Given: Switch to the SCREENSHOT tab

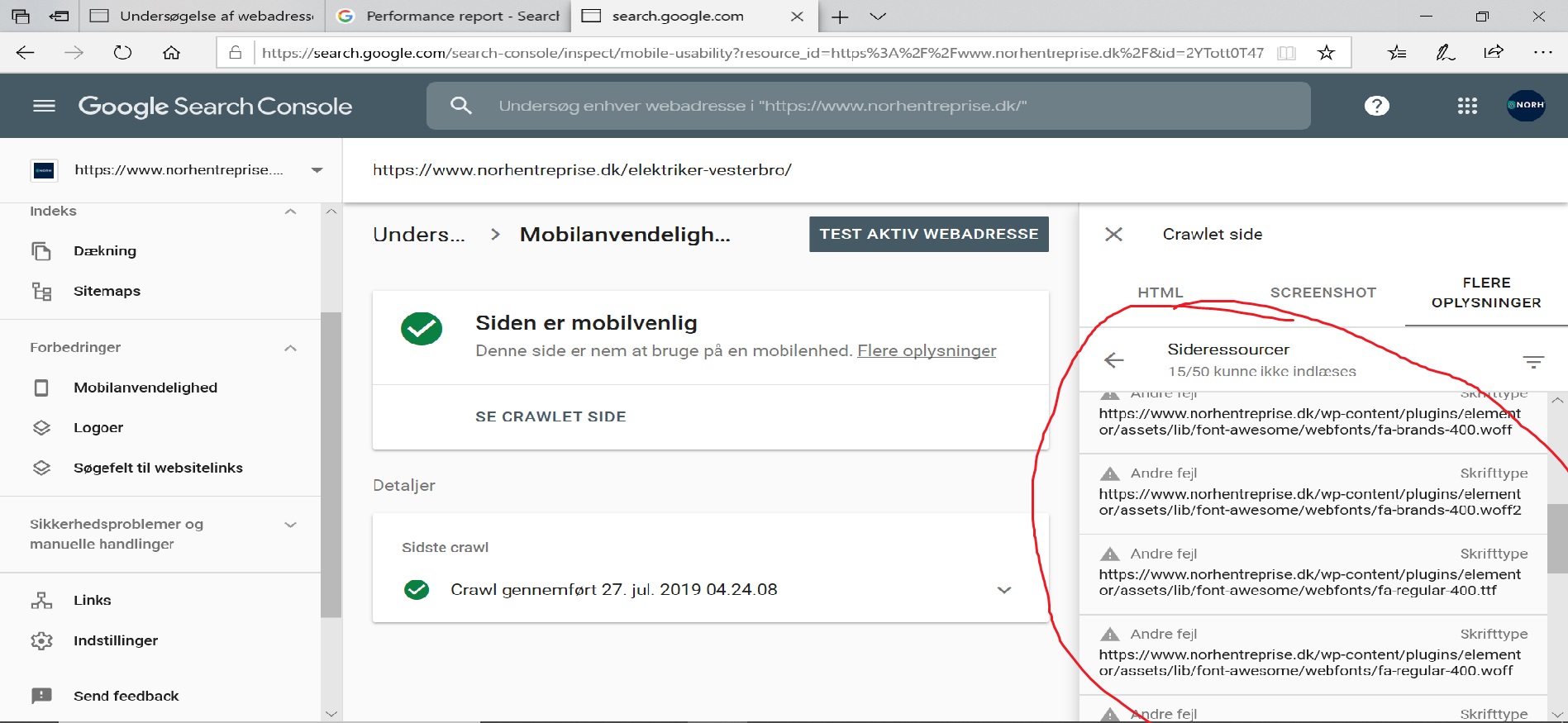Looking at the screenshot, I should (x=1323, y=293).
